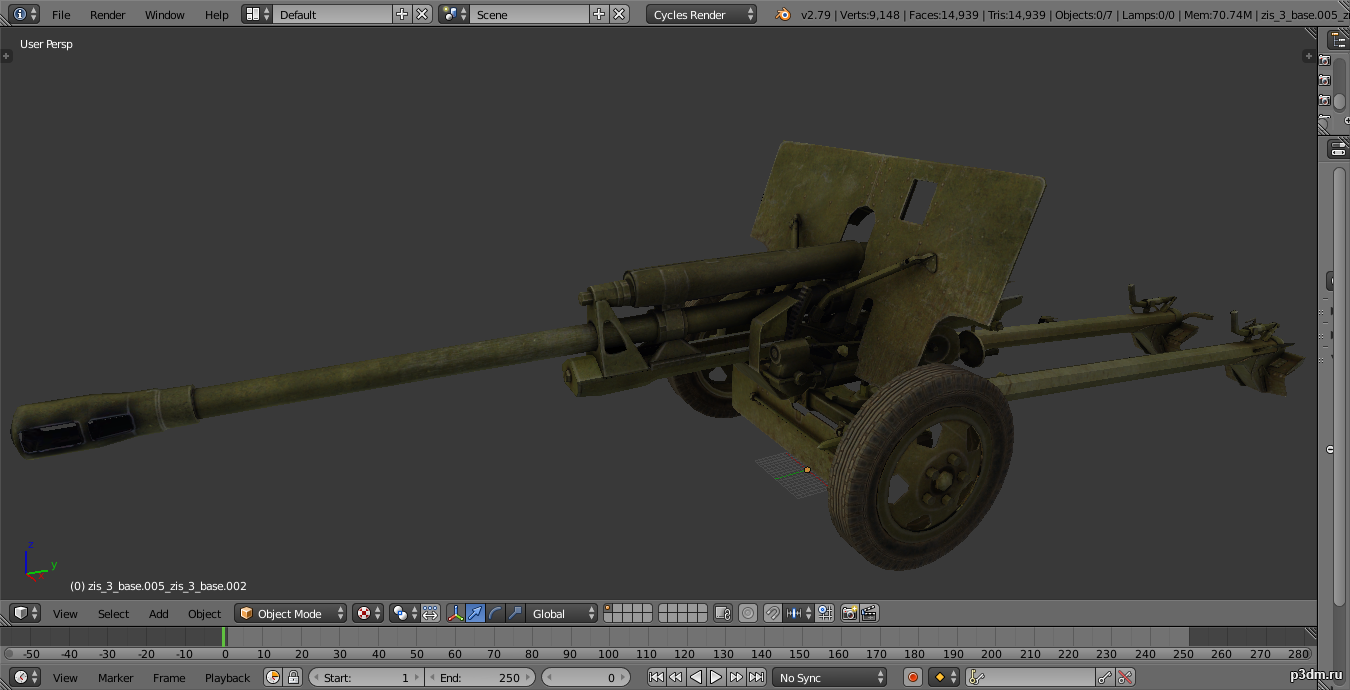Open the Help menu

click(x=216, y=15)
